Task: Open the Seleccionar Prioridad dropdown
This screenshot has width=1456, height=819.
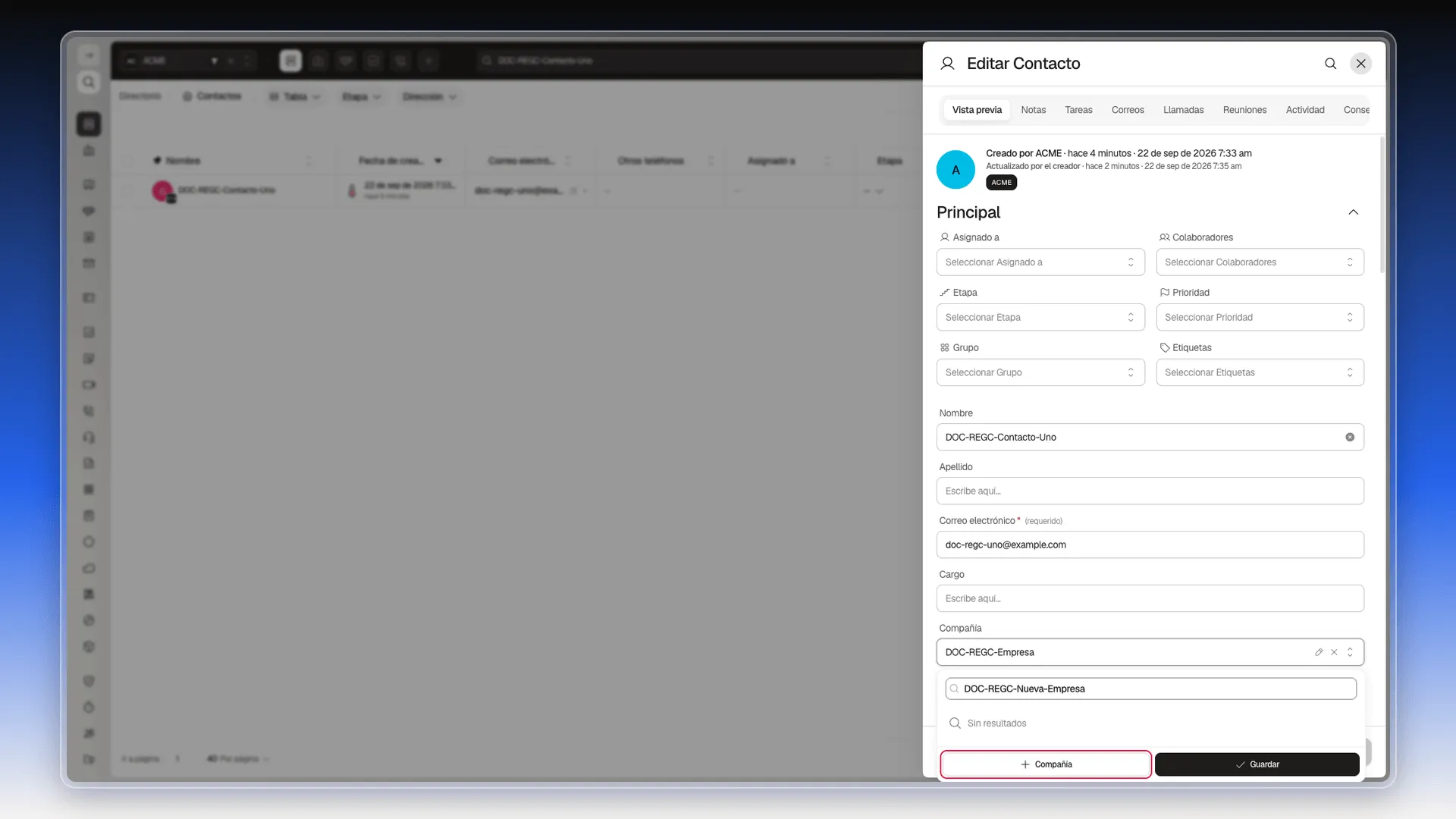Action: [1260, 318]
